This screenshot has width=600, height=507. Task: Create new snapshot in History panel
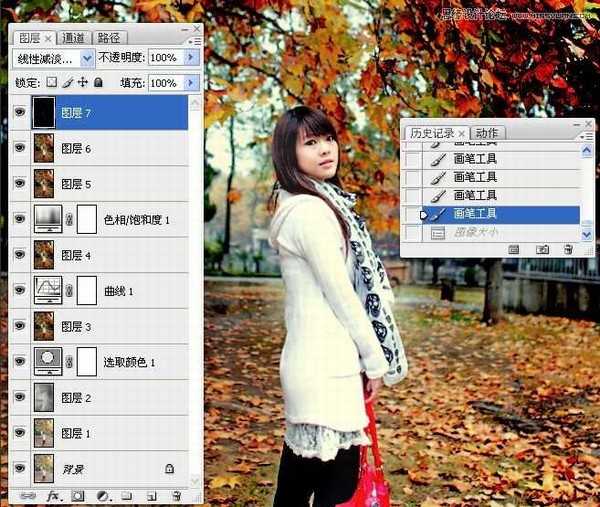(542, 250)
